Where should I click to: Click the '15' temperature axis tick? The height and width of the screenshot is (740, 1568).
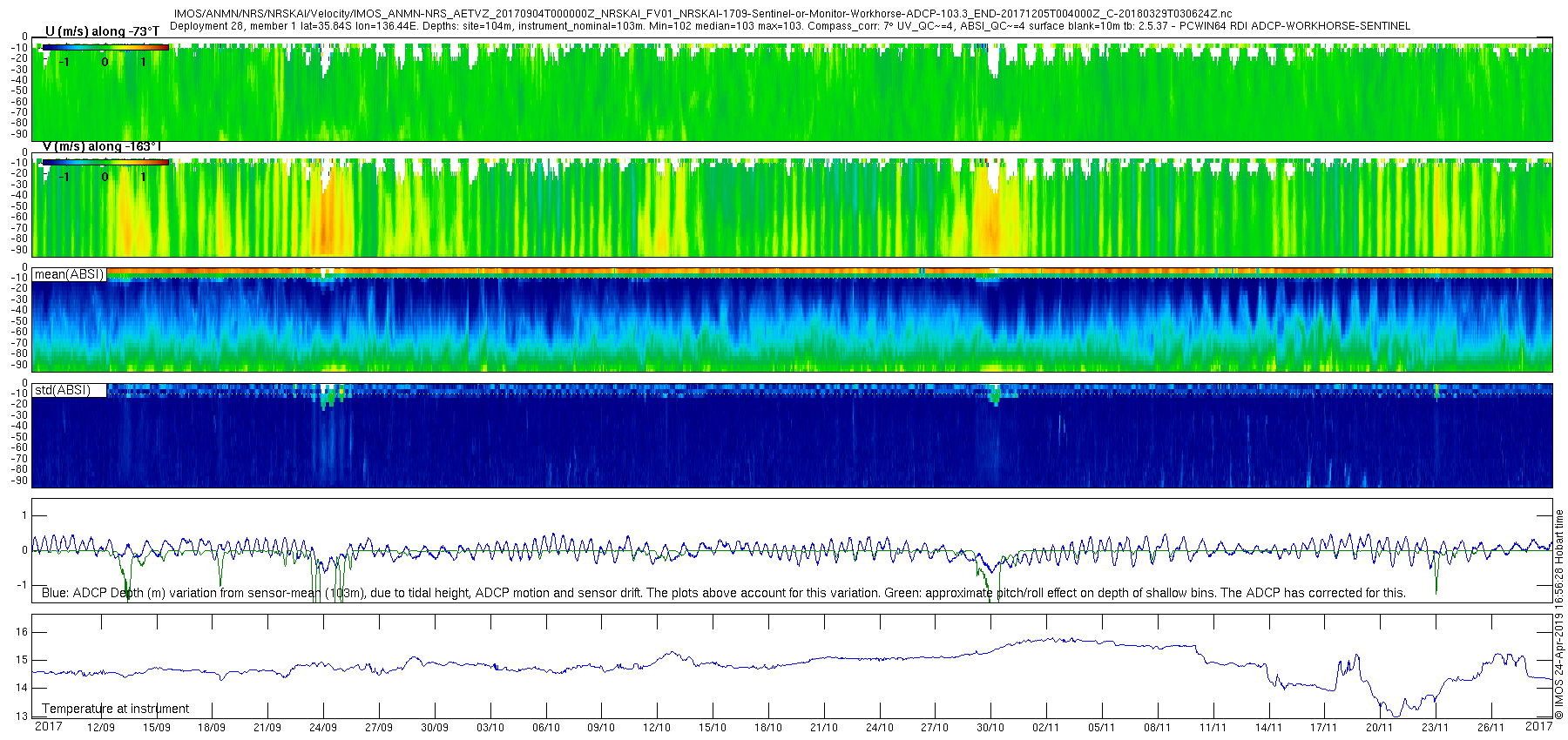(23, 660)
